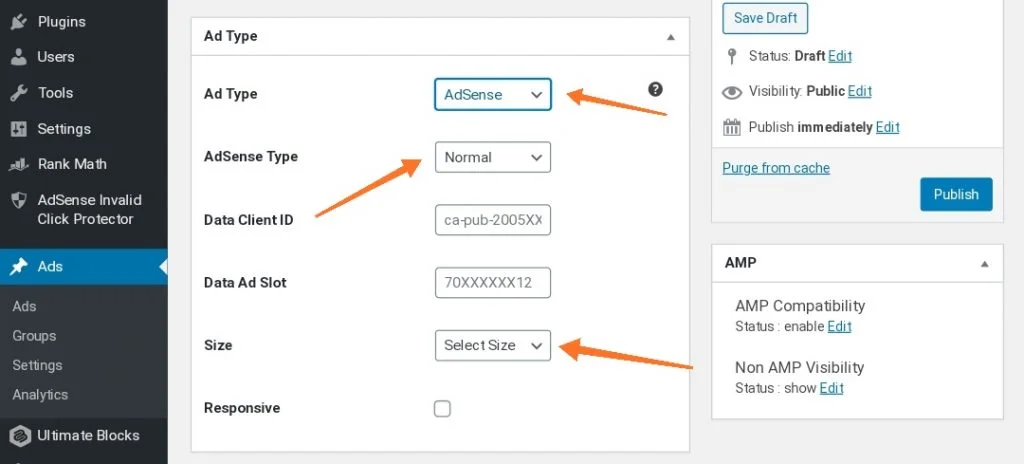The image size is (1024, 464).
Task: Click the Visibility eye icon
Action: [732, 92]
